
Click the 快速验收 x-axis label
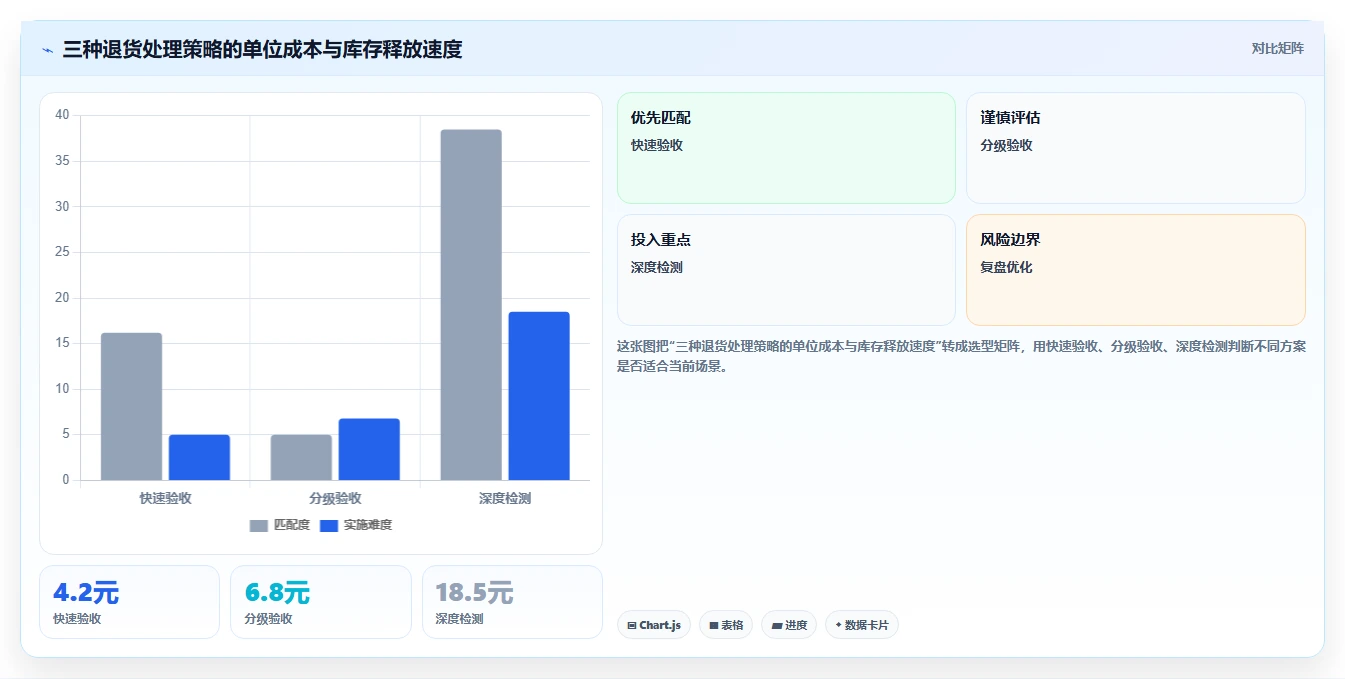pyautogui.click(x=165, y=498)
